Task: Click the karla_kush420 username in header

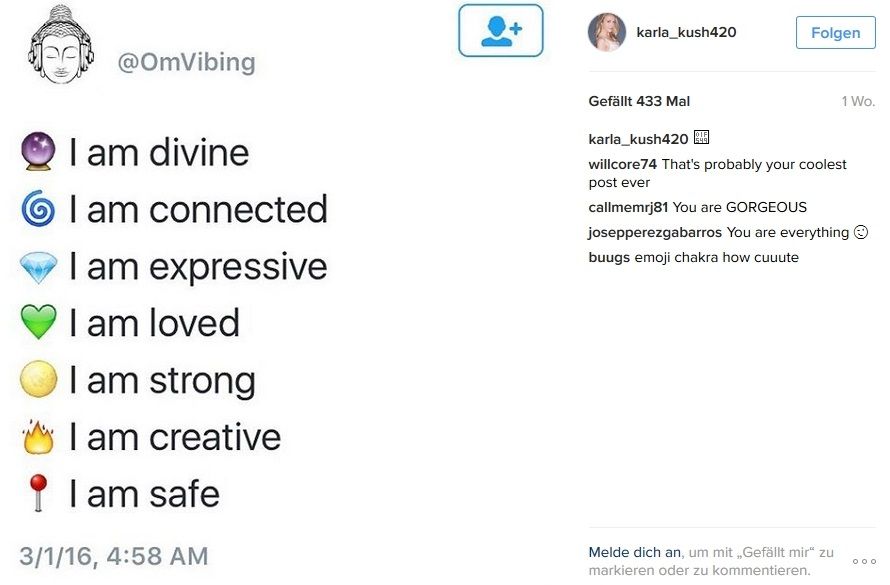Action: click(686, 32)
